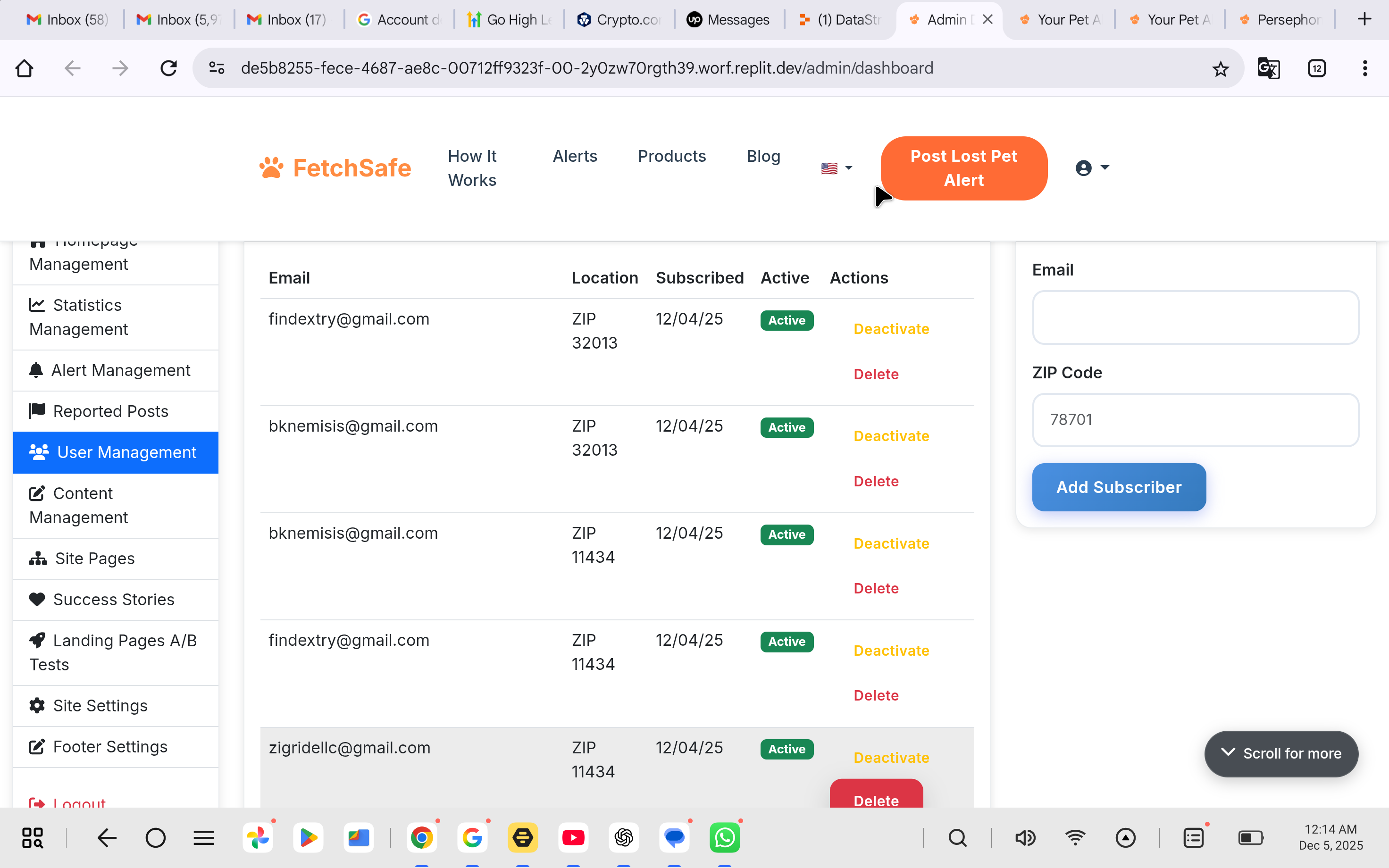The height and width of the screenshot is (868, 1389).
Task: Reload the page with refresh icon
Action: [x=168, y=69]
